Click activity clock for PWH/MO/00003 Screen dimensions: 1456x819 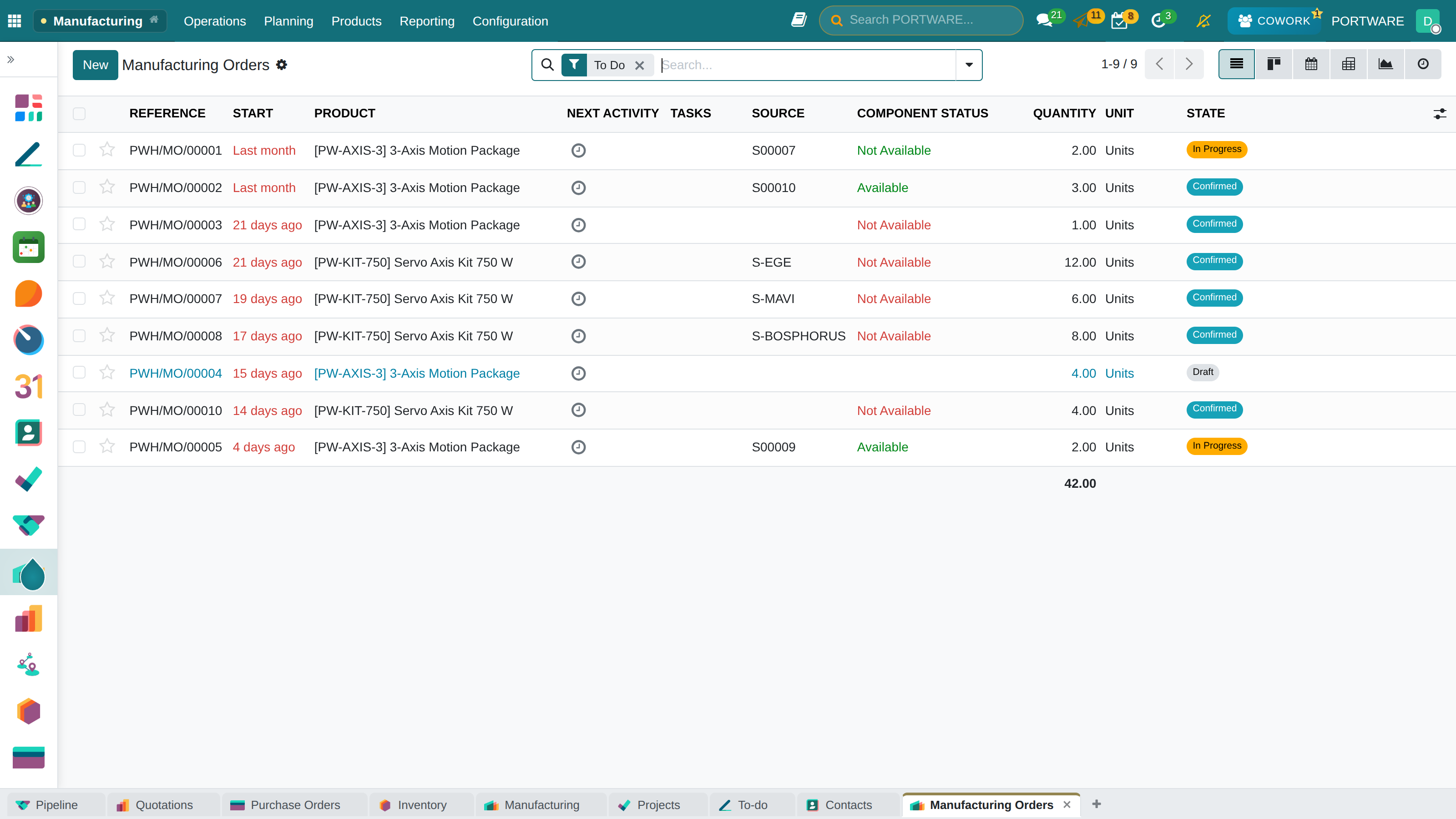(578, 225)
